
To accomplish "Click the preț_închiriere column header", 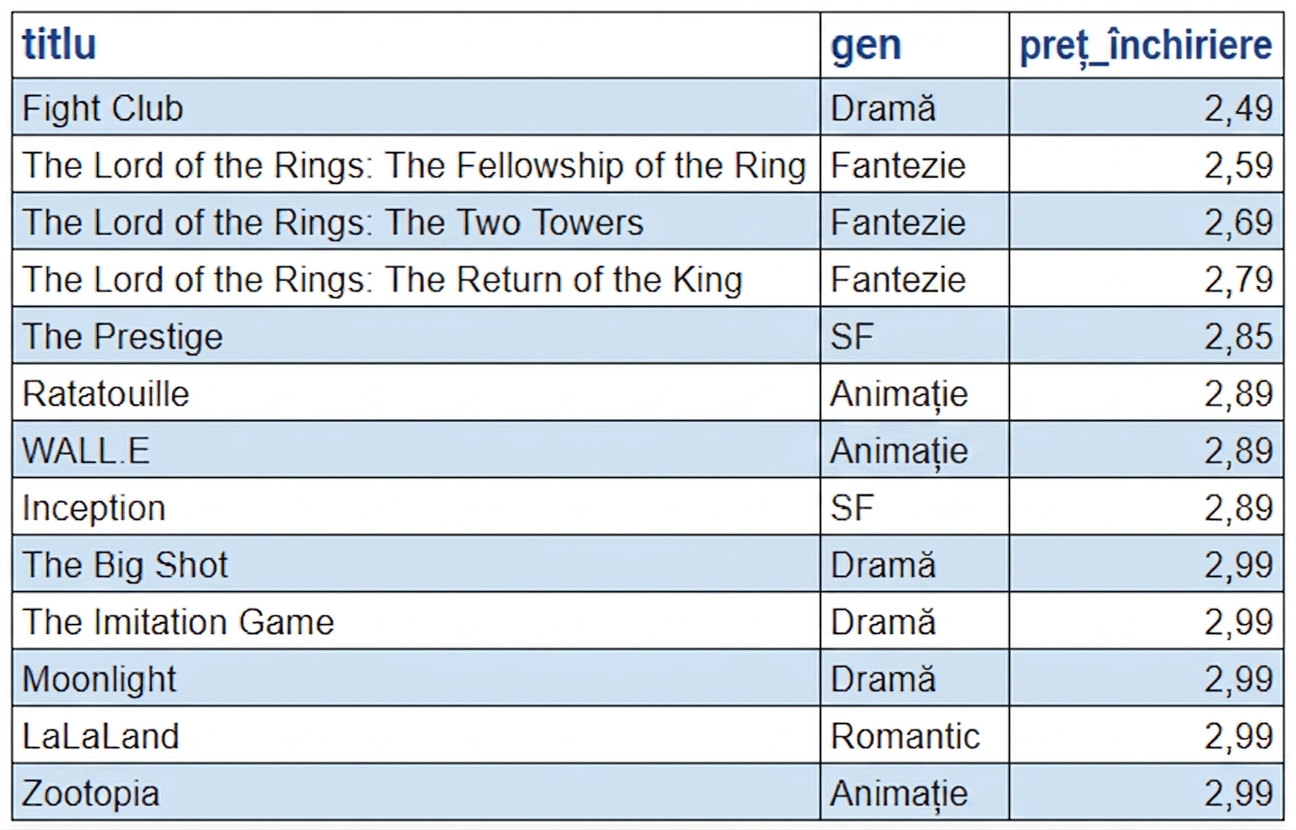I will 1146,46.
